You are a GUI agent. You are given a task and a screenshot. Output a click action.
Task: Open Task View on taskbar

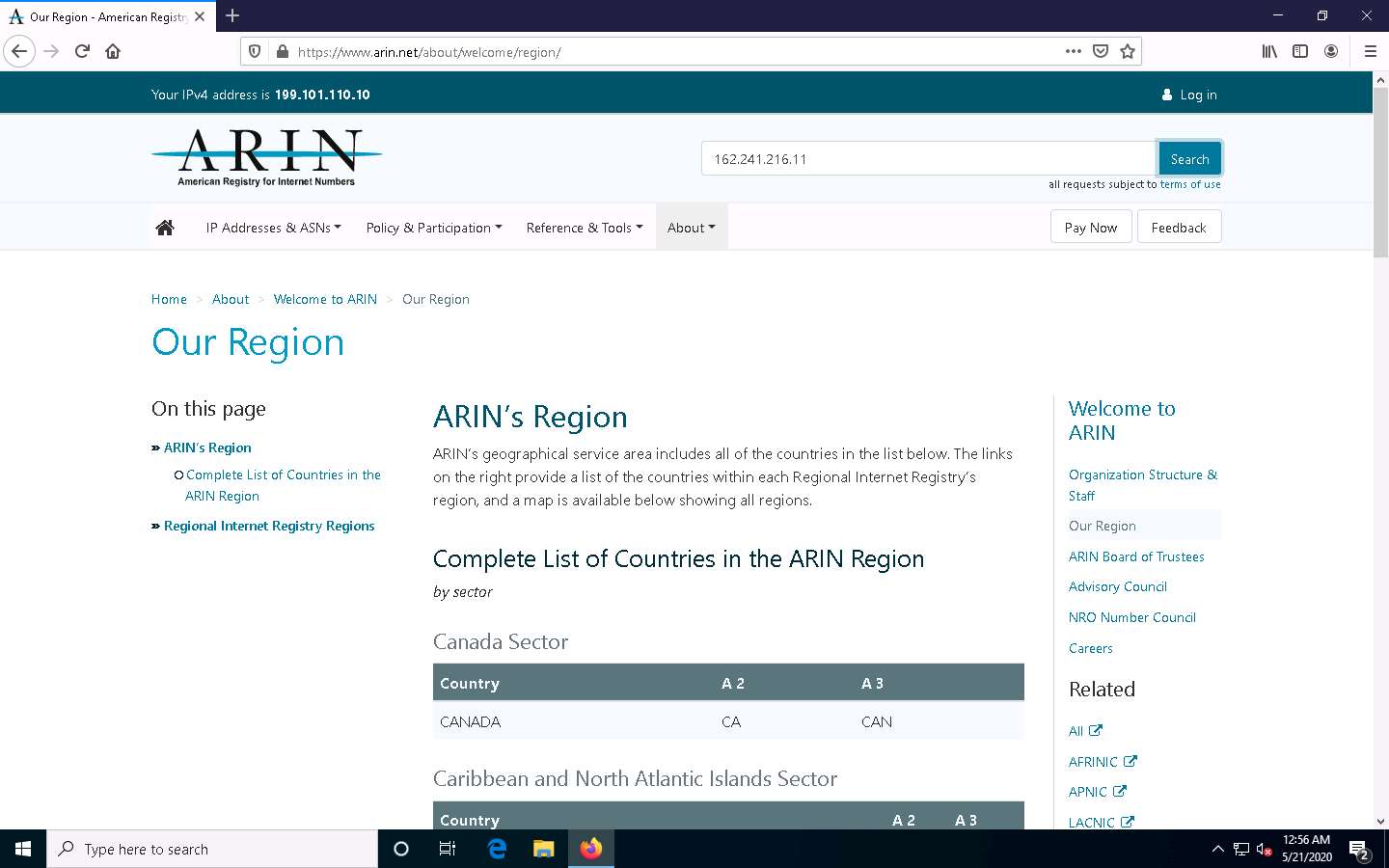coord(448,849)
